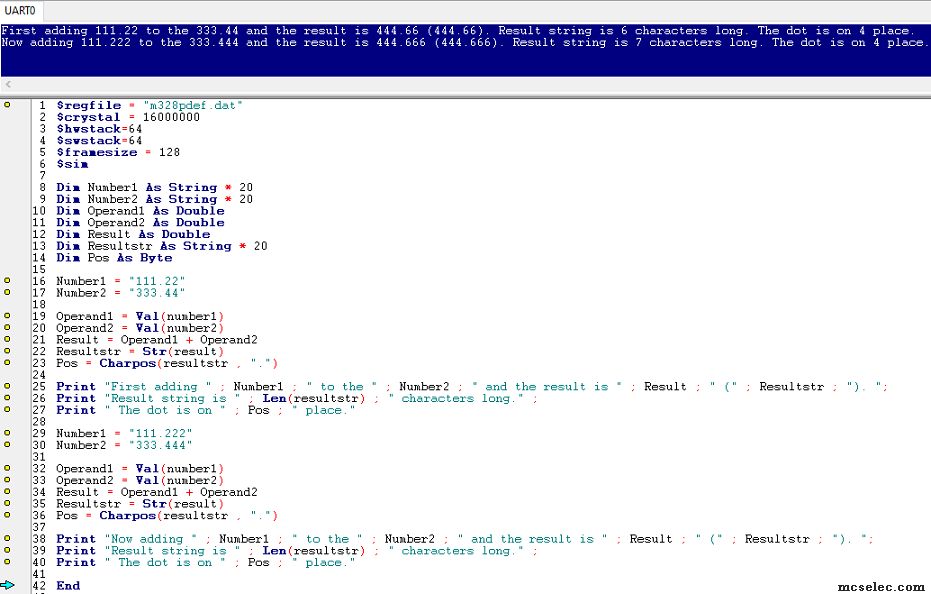Click the first terminal line starting "First adding 111.22"
This screenshot has height=594, width=931.
click(458, 30)
